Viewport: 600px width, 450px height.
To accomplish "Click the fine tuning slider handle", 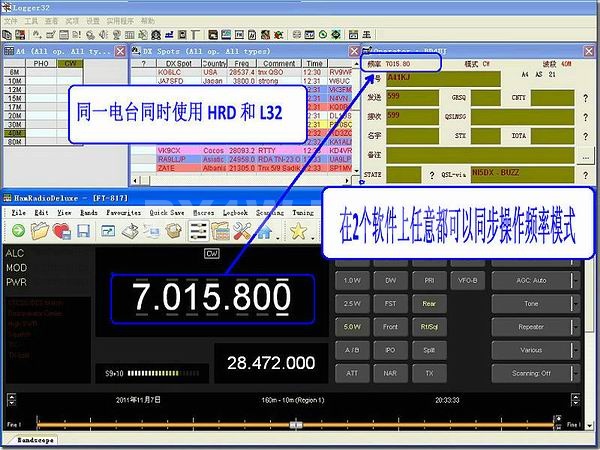I will [x=295, y=424].
